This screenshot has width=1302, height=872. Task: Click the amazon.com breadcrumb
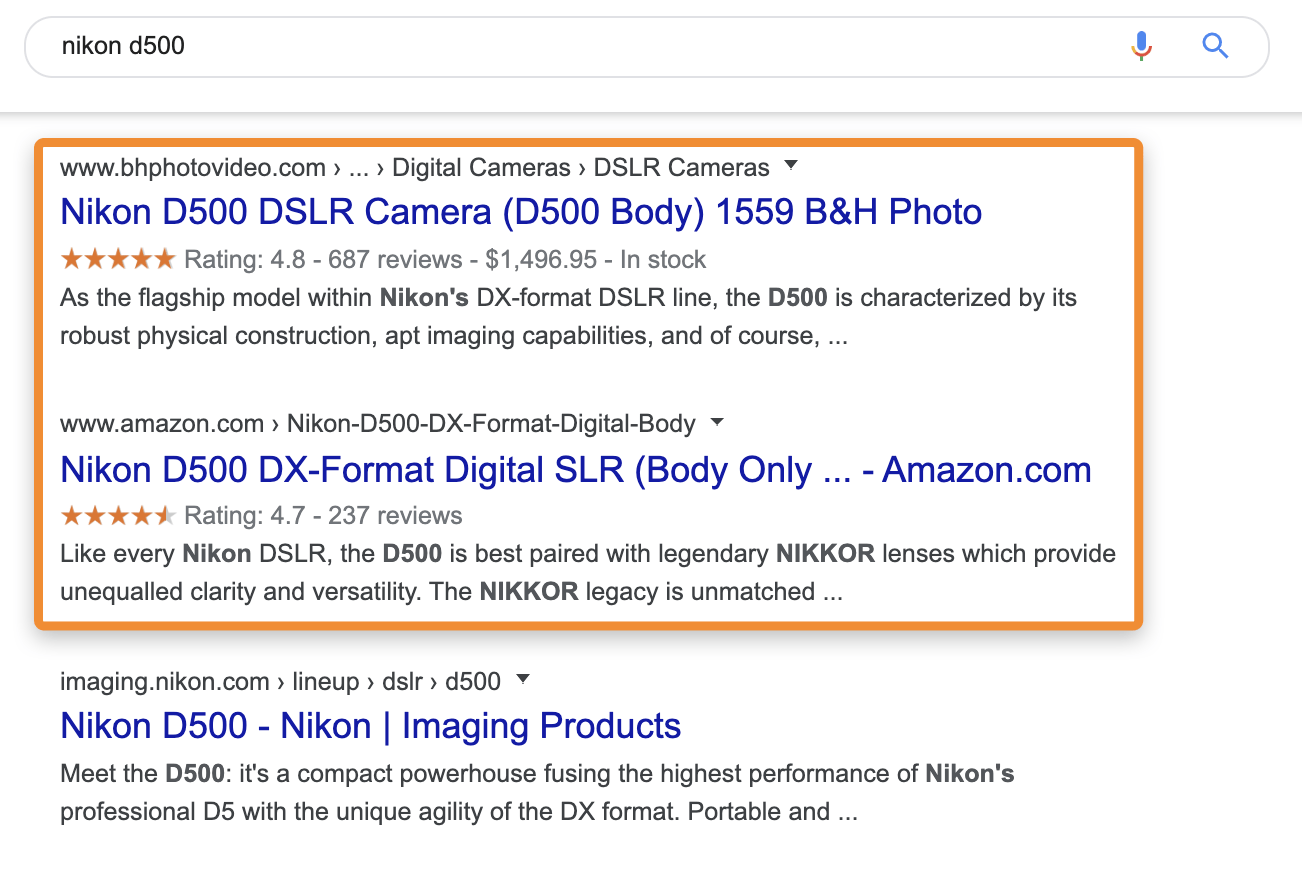[x=162, y=423]
